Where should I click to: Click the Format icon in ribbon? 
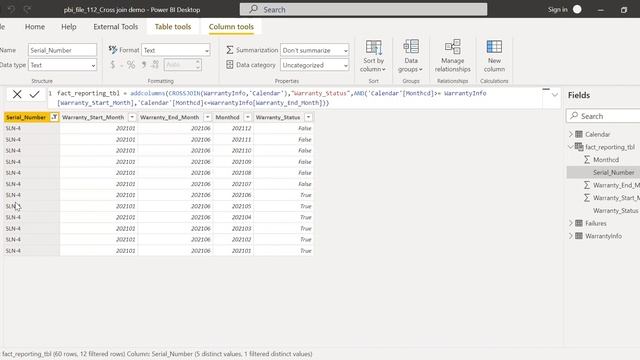tap(113, 50)
